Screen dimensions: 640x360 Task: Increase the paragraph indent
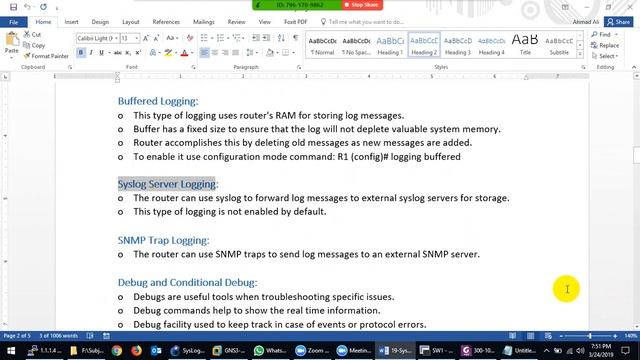(x=266, y=38)
